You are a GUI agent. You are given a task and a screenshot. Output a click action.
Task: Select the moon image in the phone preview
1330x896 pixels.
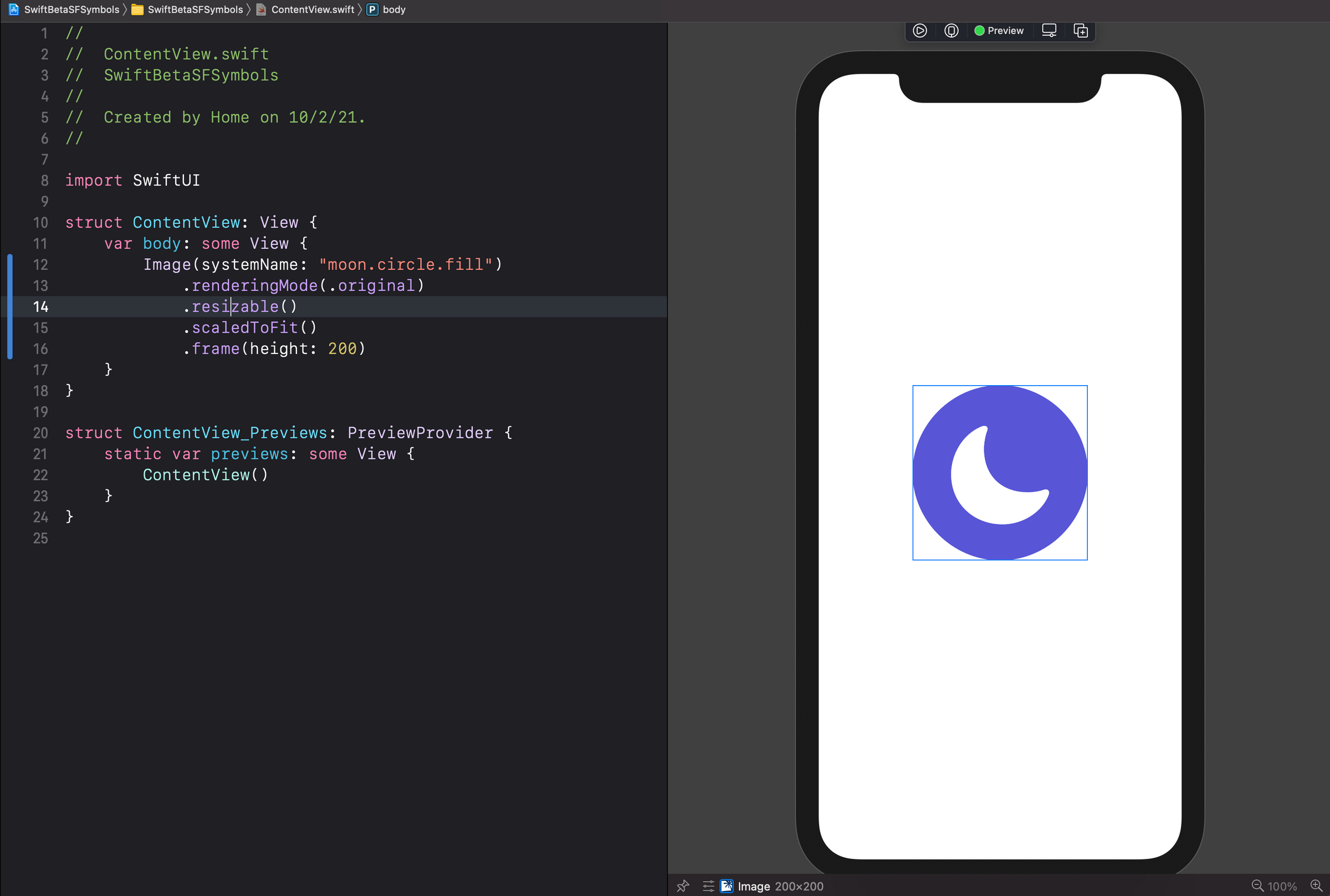click(x=999, y=473)
